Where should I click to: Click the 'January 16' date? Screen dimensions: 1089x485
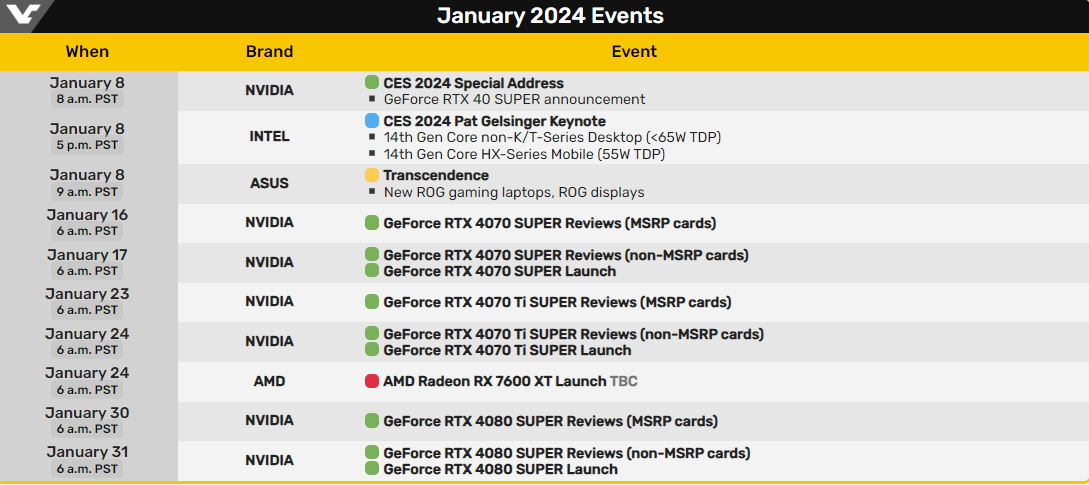click(x=88, y=215)
